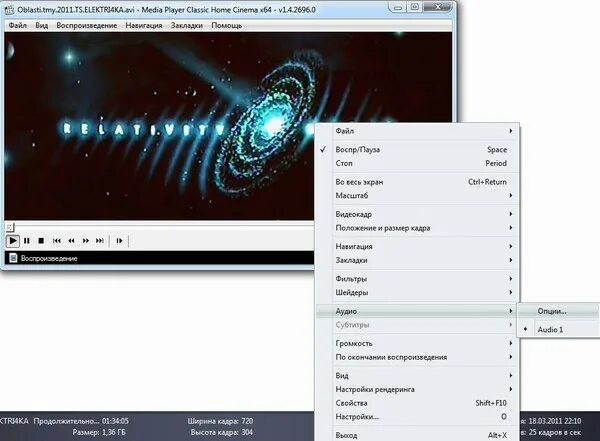Screen dimensions: 600x441
Task: Click the '25 кадров в сек' text
Action: click(555, 433)
